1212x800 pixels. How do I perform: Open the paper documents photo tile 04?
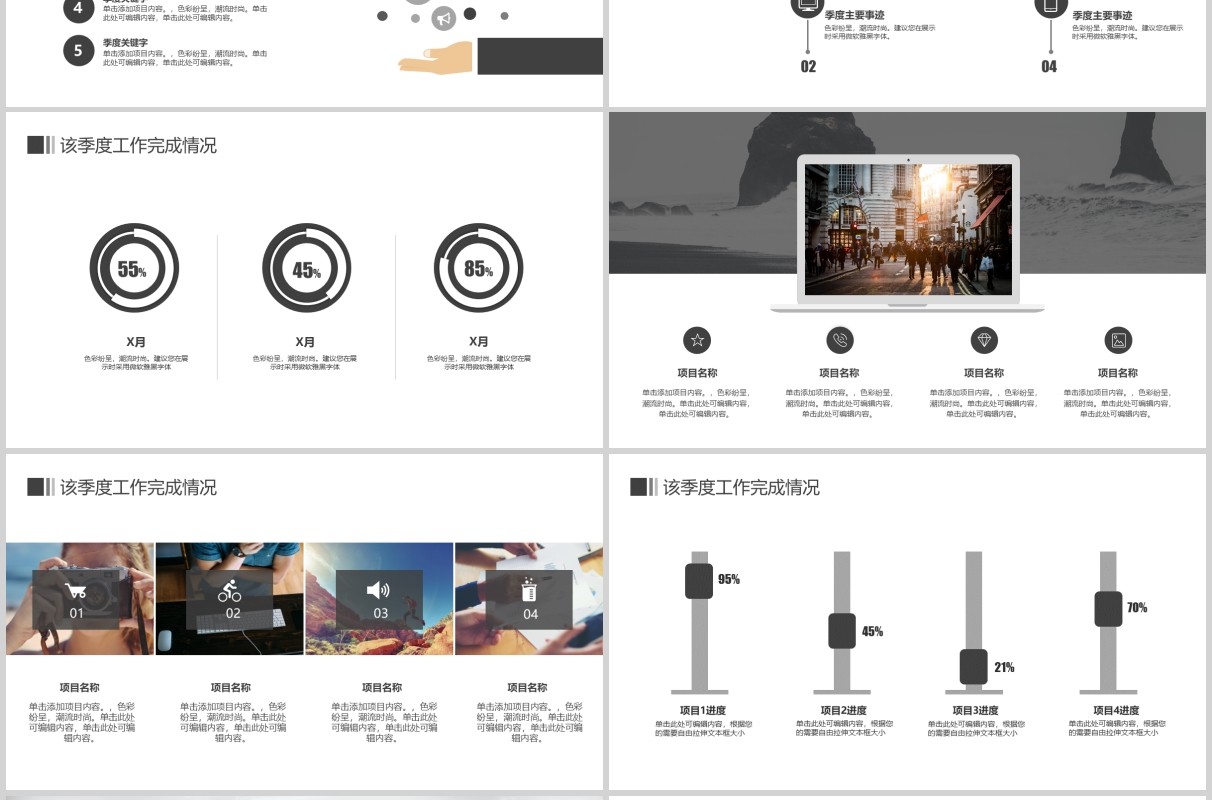[529, 599]
